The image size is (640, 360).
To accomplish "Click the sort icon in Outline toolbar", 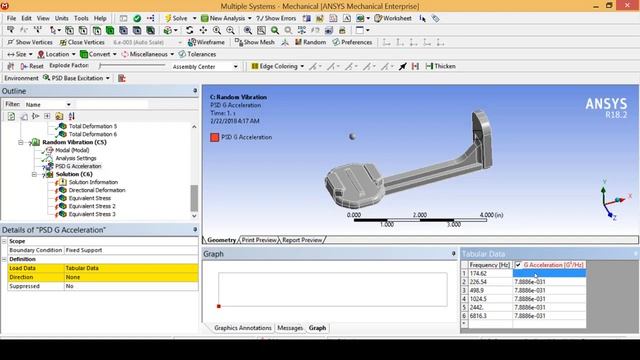I will pos(71,116).
